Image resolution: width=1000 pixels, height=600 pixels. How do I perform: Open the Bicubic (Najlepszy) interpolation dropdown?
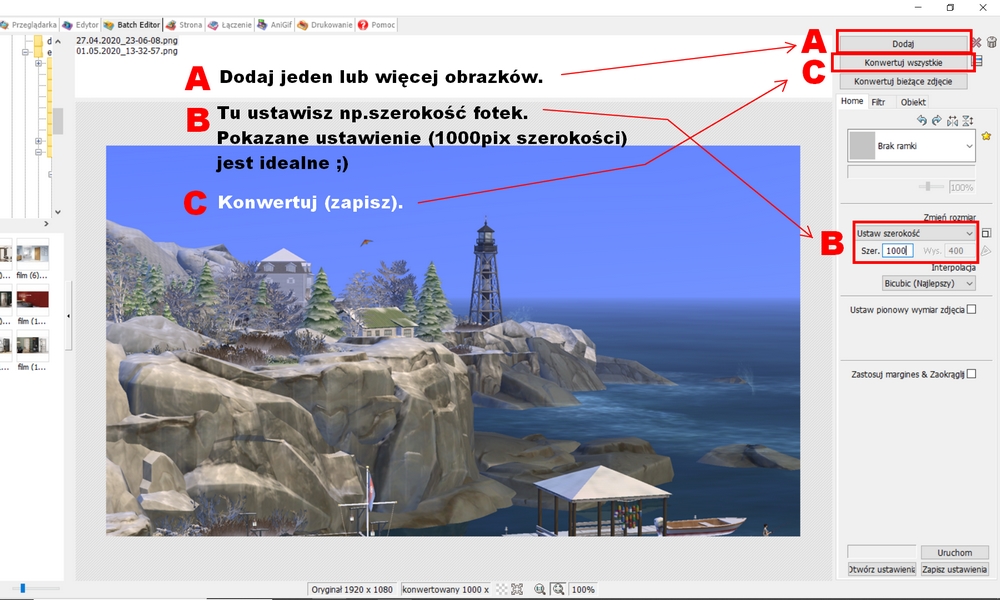929,283
